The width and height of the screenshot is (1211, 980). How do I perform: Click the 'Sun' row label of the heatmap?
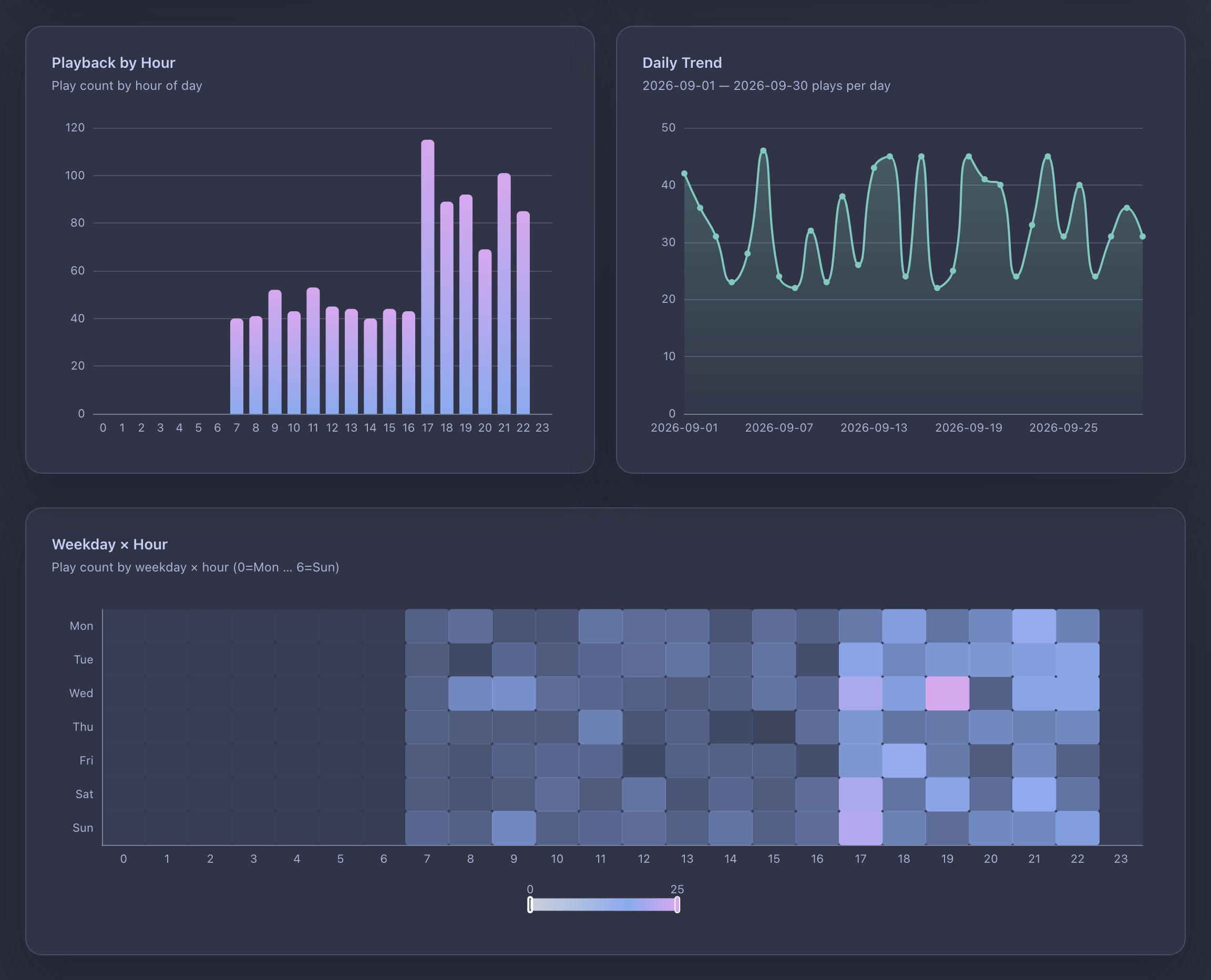tap(83, 828)
